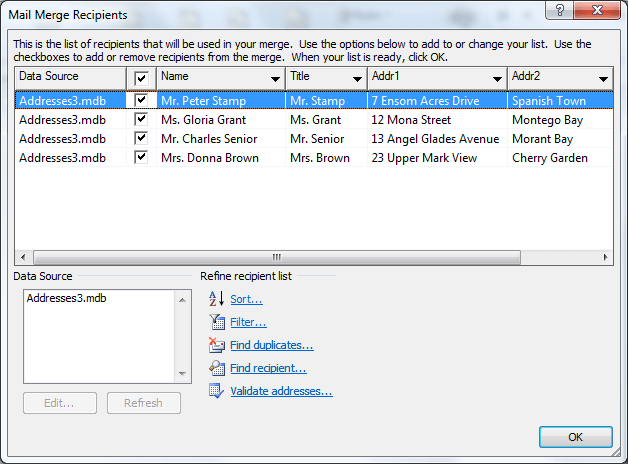Open the Sort... link

246,299
